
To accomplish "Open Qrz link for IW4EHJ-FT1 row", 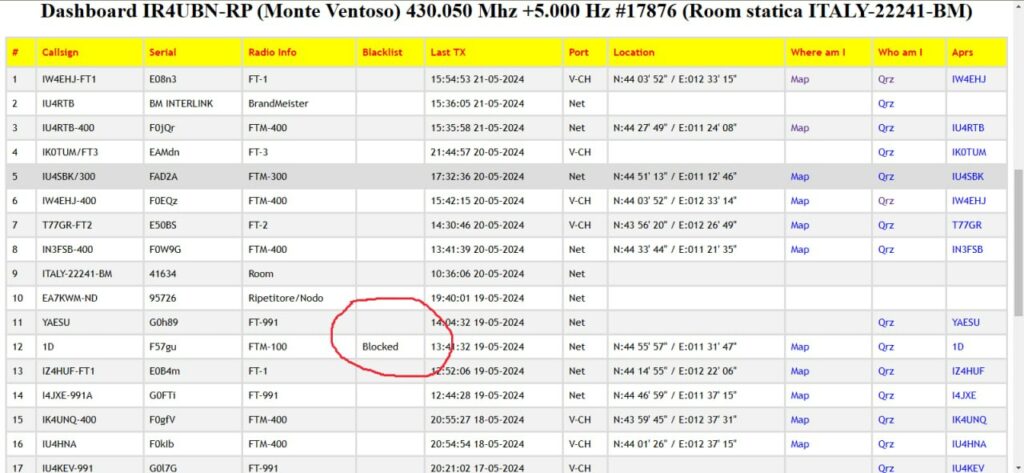I will [x=886, y=80].
